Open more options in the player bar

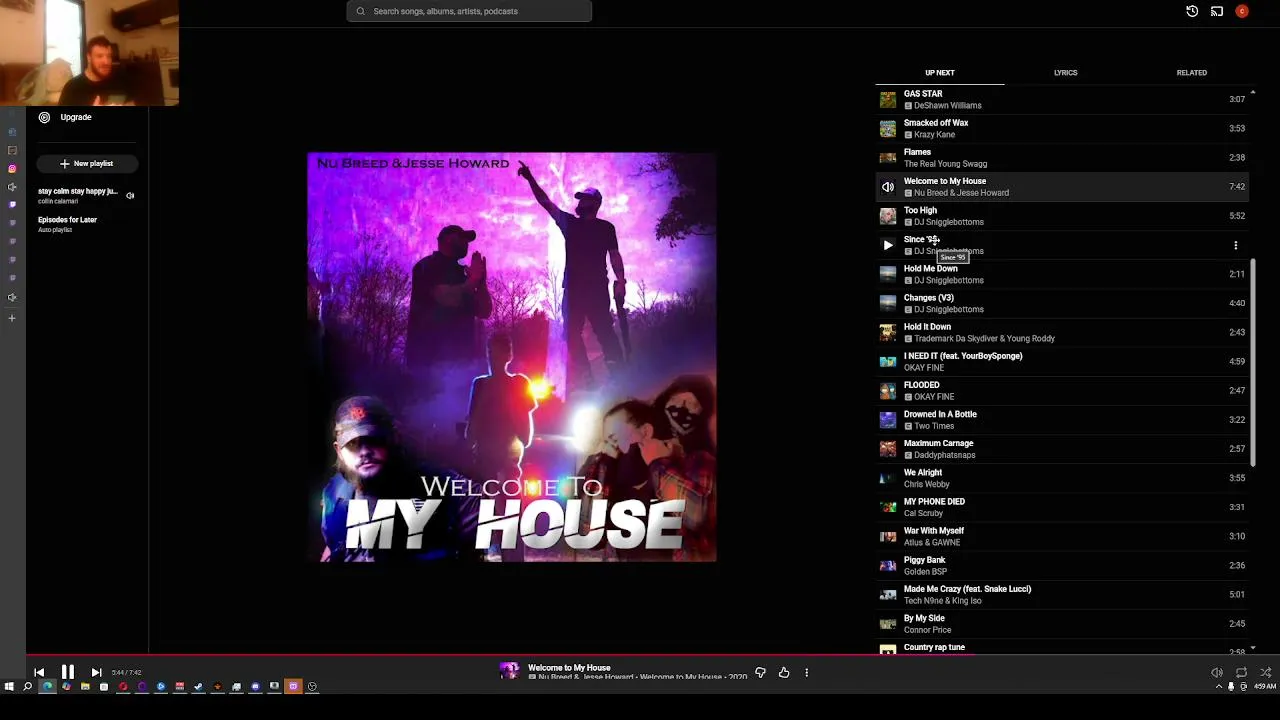coord(806,673)
